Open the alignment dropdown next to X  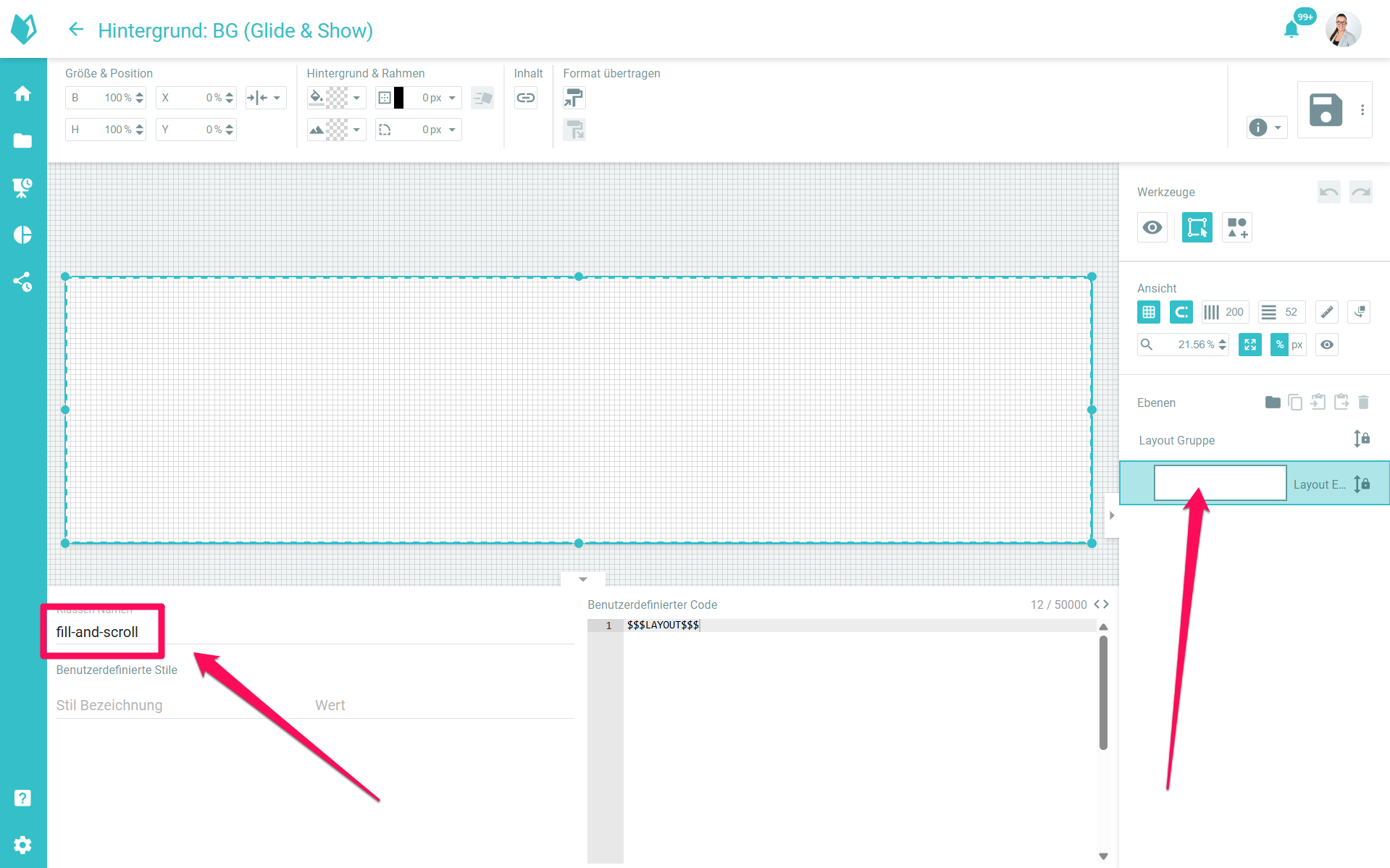coord(277,98)
